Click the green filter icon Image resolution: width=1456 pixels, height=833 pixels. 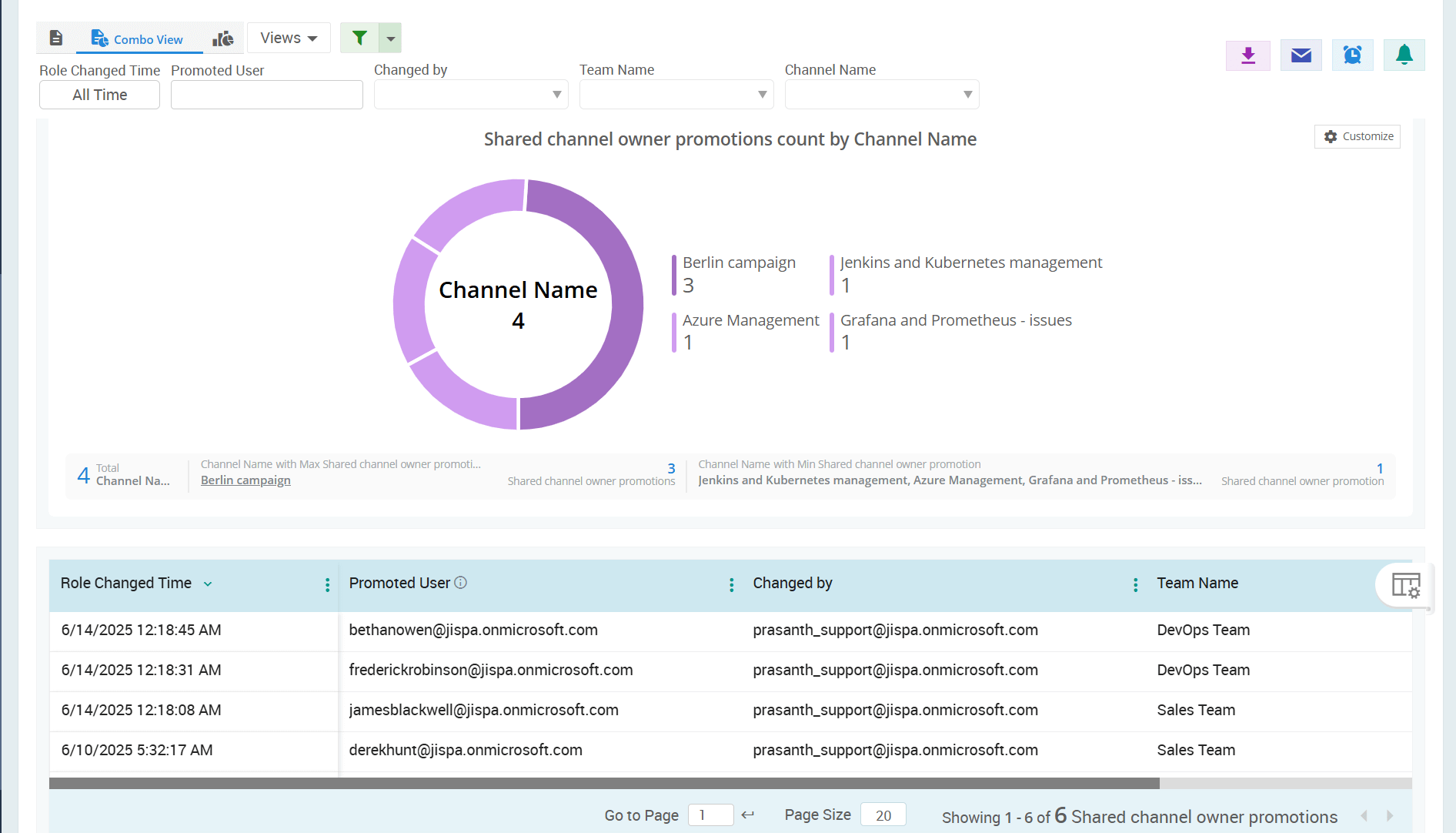pos(359,37)
